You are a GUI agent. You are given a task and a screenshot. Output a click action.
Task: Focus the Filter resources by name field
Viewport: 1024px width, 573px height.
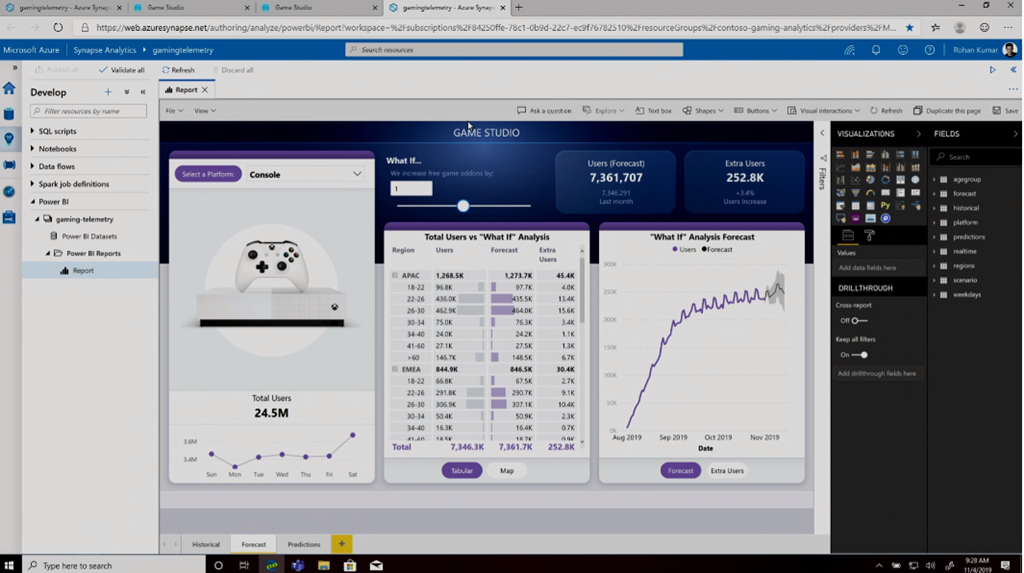89,111
